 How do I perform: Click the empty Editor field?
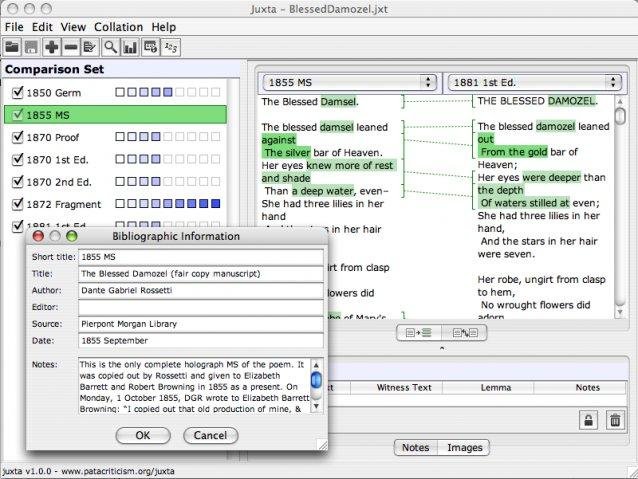[201, 307]
